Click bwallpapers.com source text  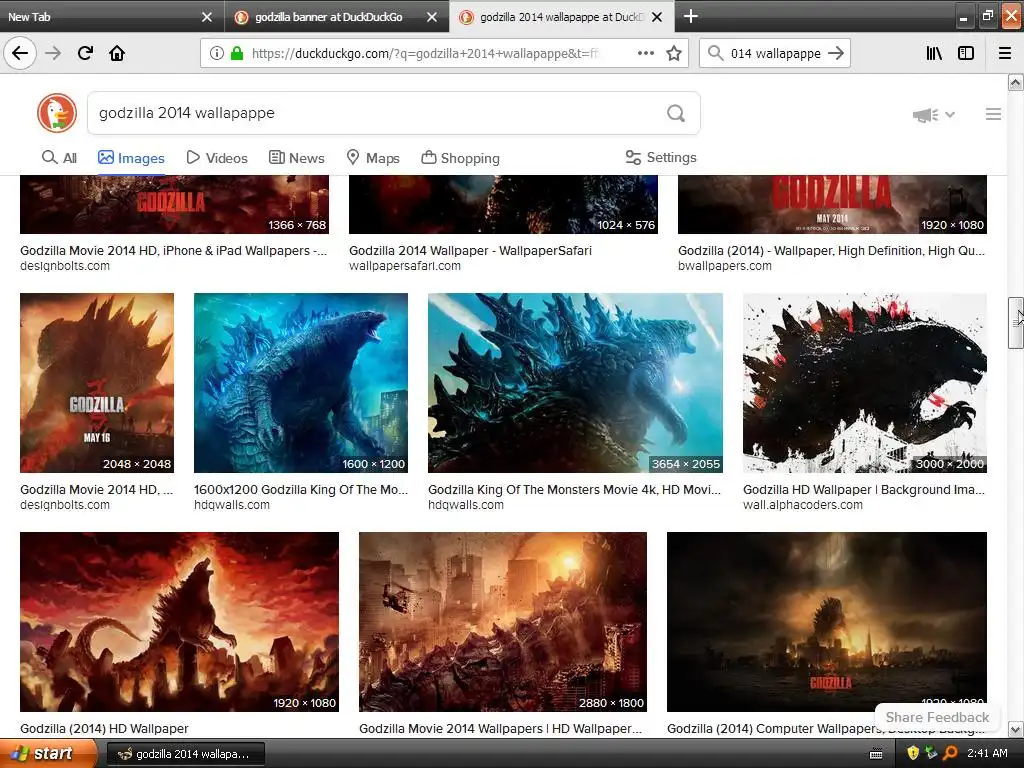click(x=724, y=266)
